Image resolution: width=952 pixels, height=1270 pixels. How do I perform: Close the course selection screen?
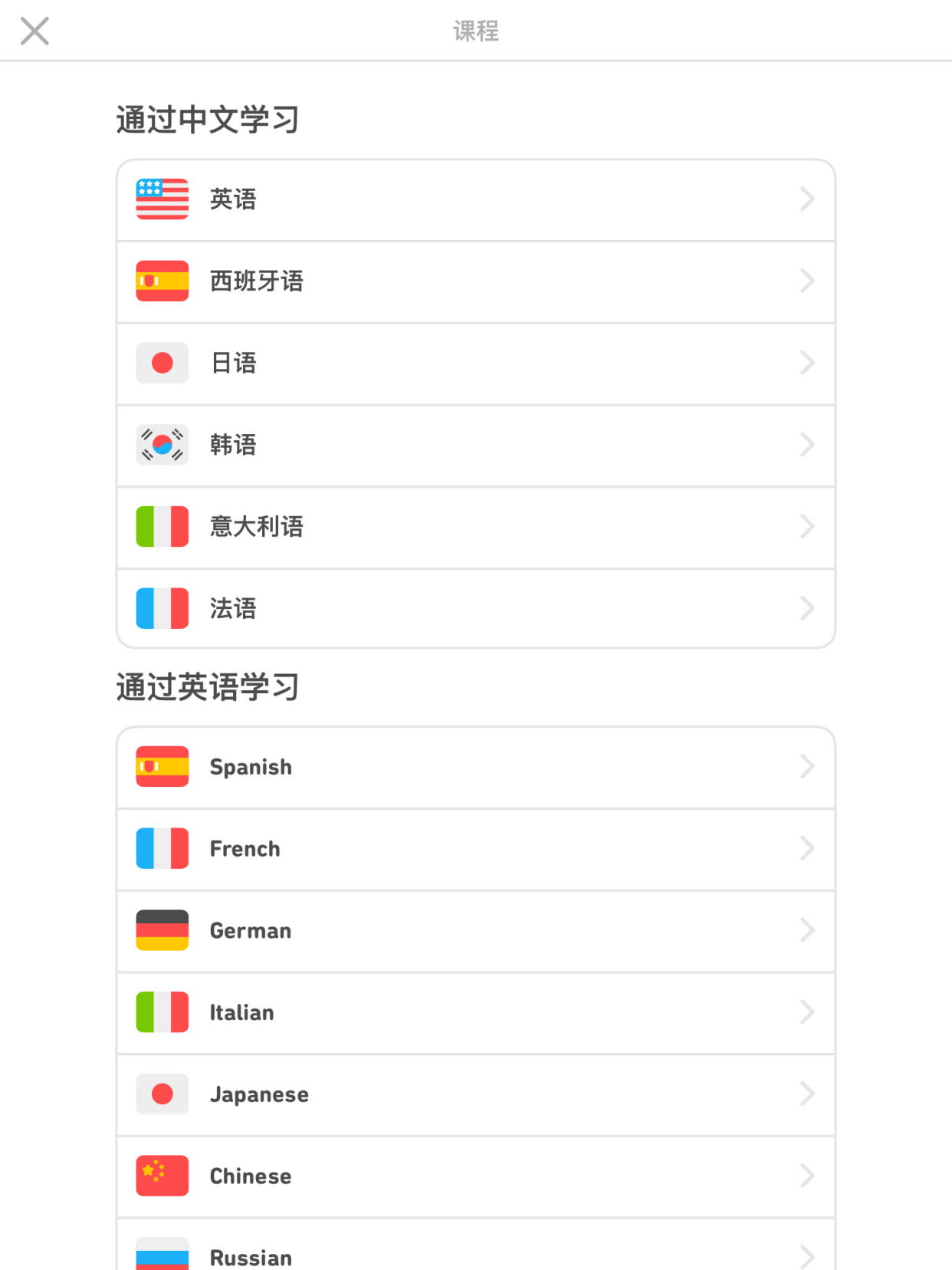(34, 31)
